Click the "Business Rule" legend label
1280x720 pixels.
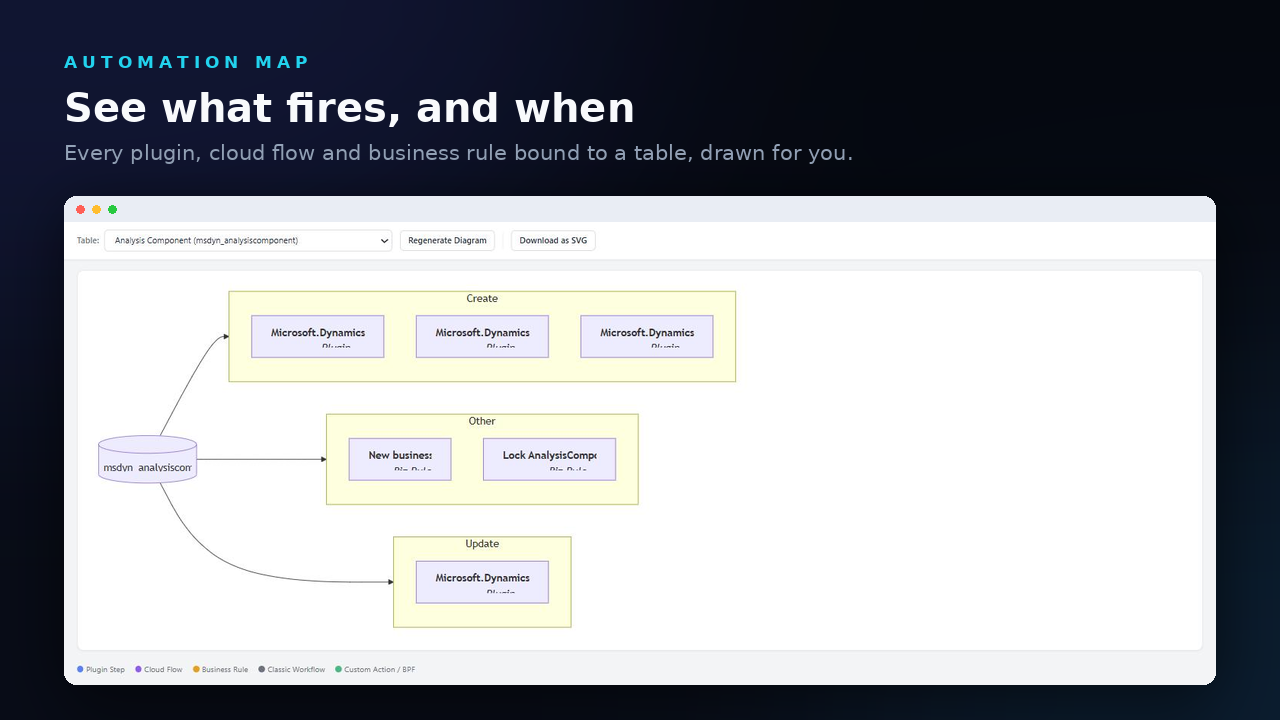(225, 670)
